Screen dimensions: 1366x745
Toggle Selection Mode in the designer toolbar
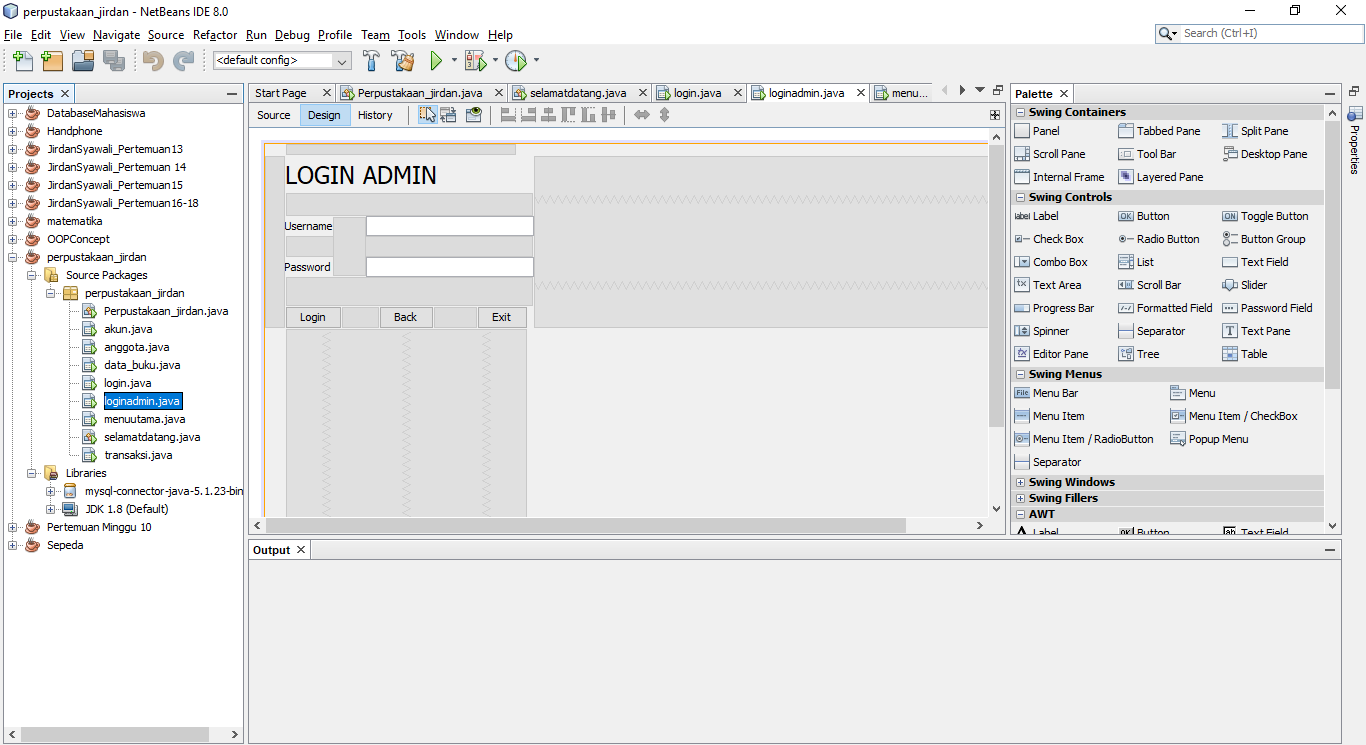(x=427, y=114)
